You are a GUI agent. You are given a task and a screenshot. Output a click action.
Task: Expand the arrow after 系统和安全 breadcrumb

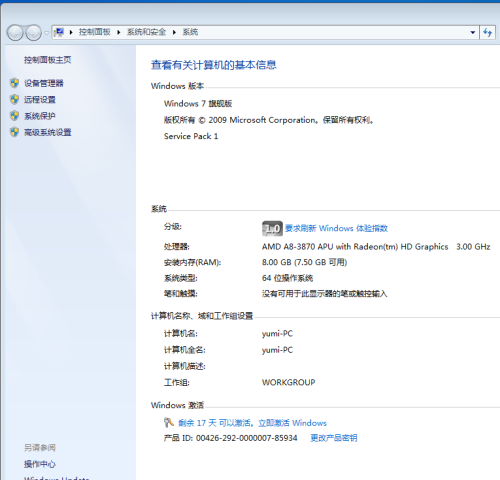(174, 32)
